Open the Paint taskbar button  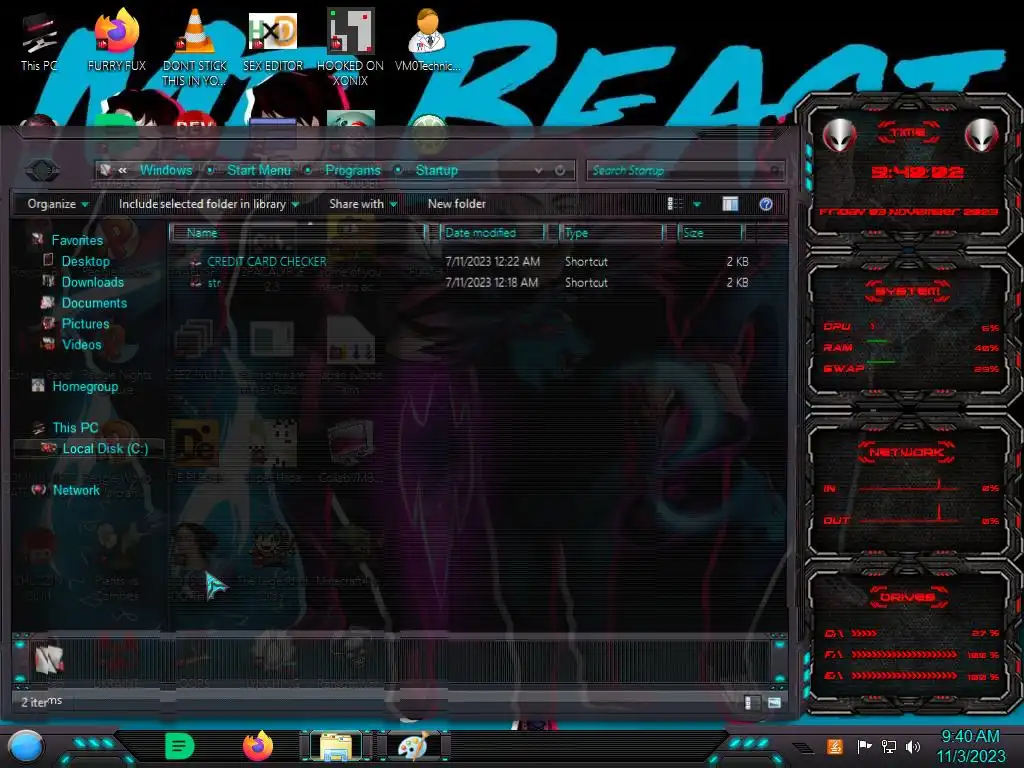pyautogui.click(x=414, y=746)
